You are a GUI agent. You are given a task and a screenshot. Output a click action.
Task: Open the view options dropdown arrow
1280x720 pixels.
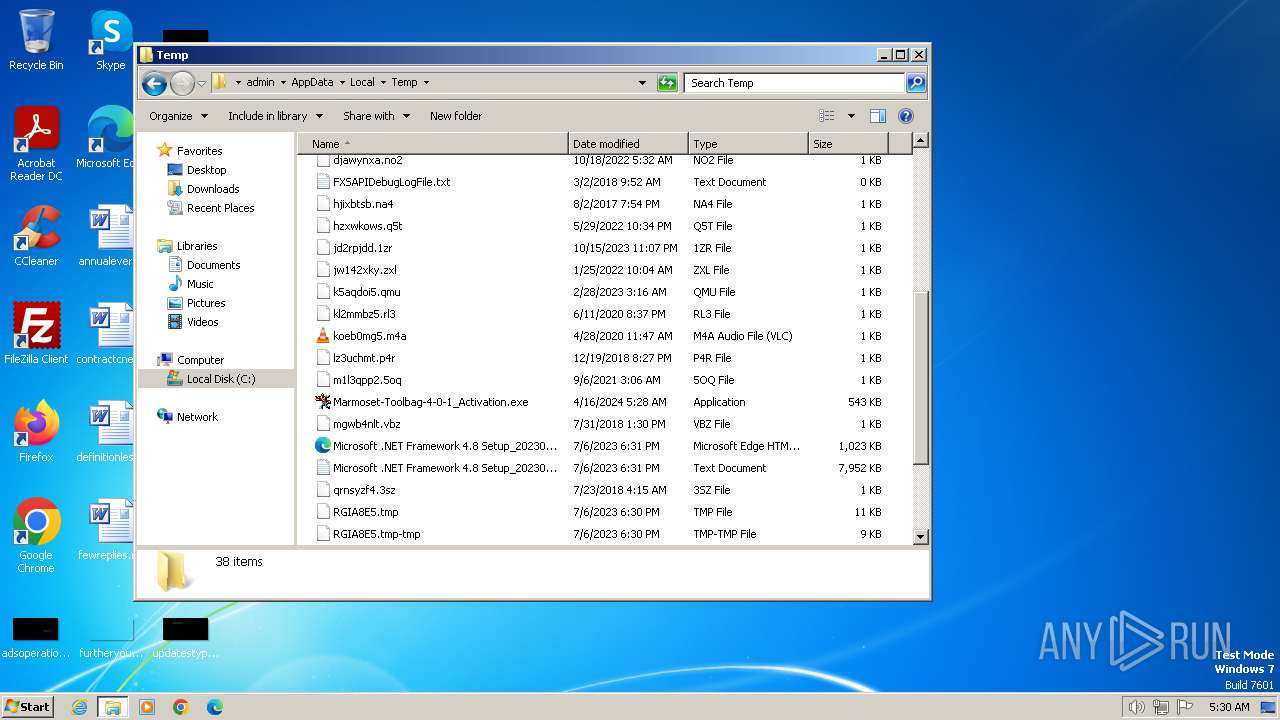851,116
